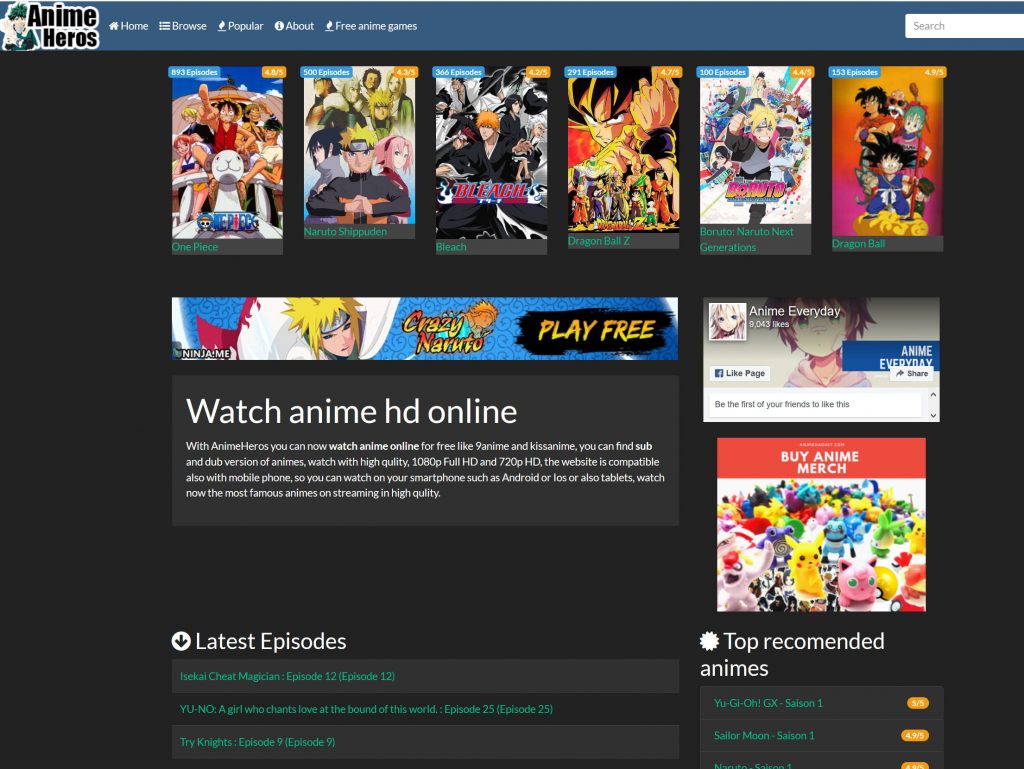Select the Naruto Shippuden cover image
This screenshot has width=1024, height=769.
[x=359, y=145]
